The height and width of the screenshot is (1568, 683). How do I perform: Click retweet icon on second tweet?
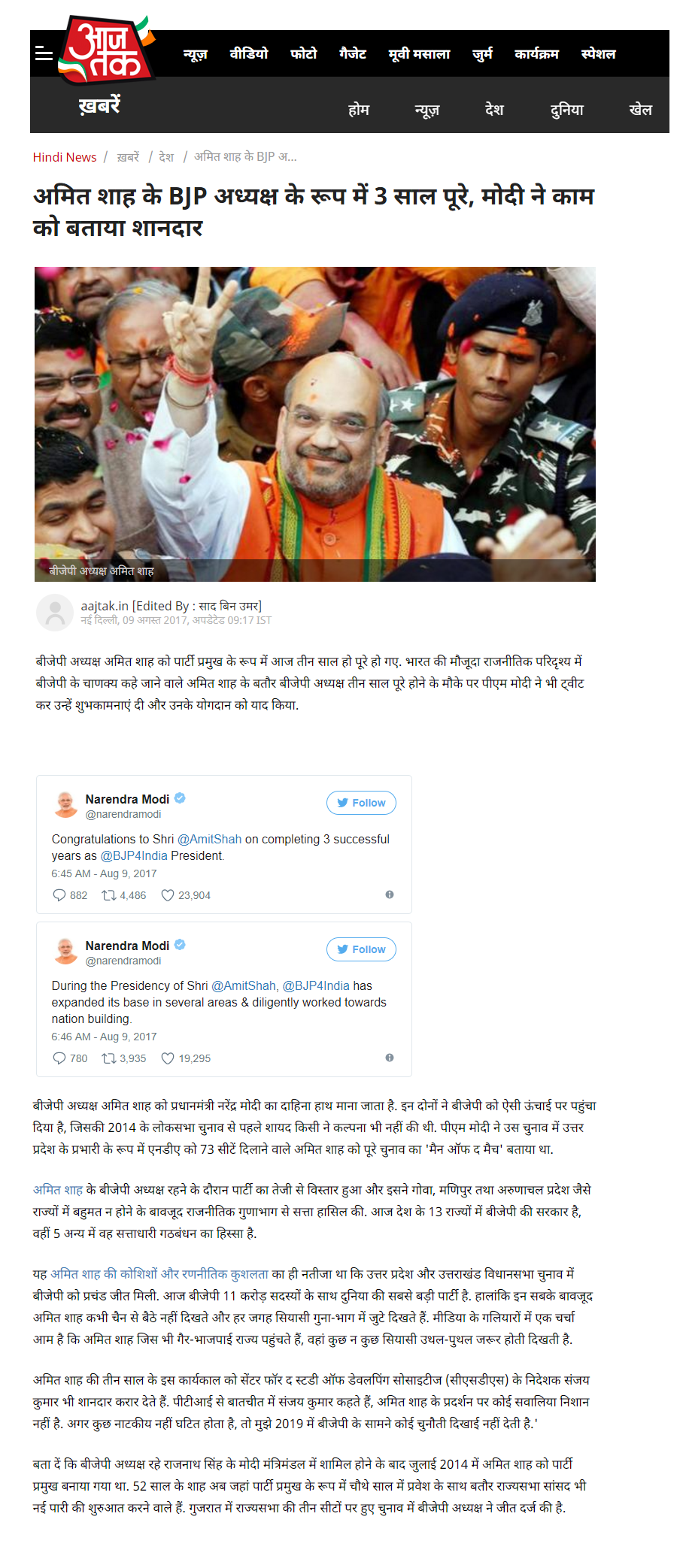109,1058
